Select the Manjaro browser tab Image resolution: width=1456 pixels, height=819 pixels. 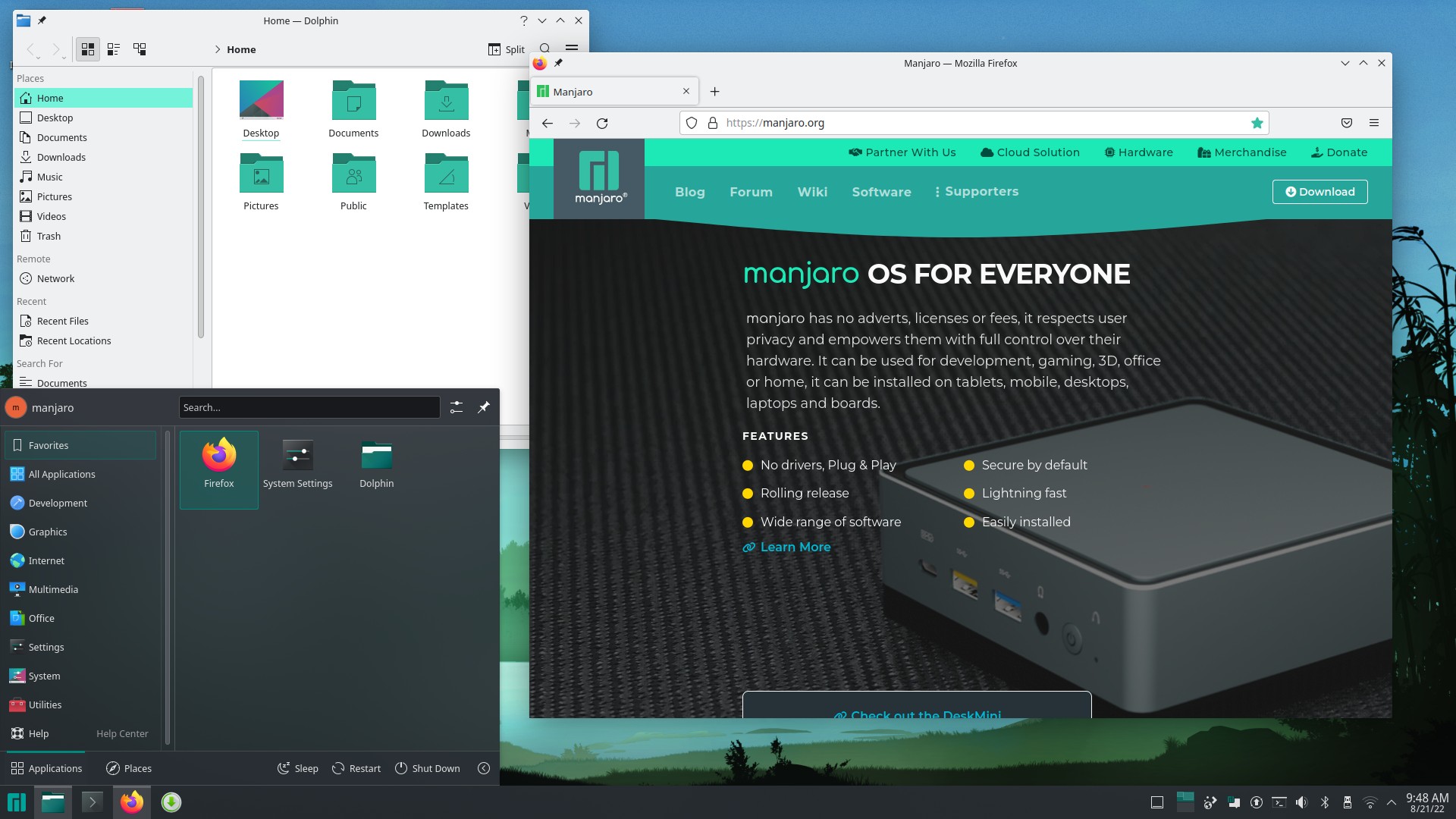coord(614,92)
